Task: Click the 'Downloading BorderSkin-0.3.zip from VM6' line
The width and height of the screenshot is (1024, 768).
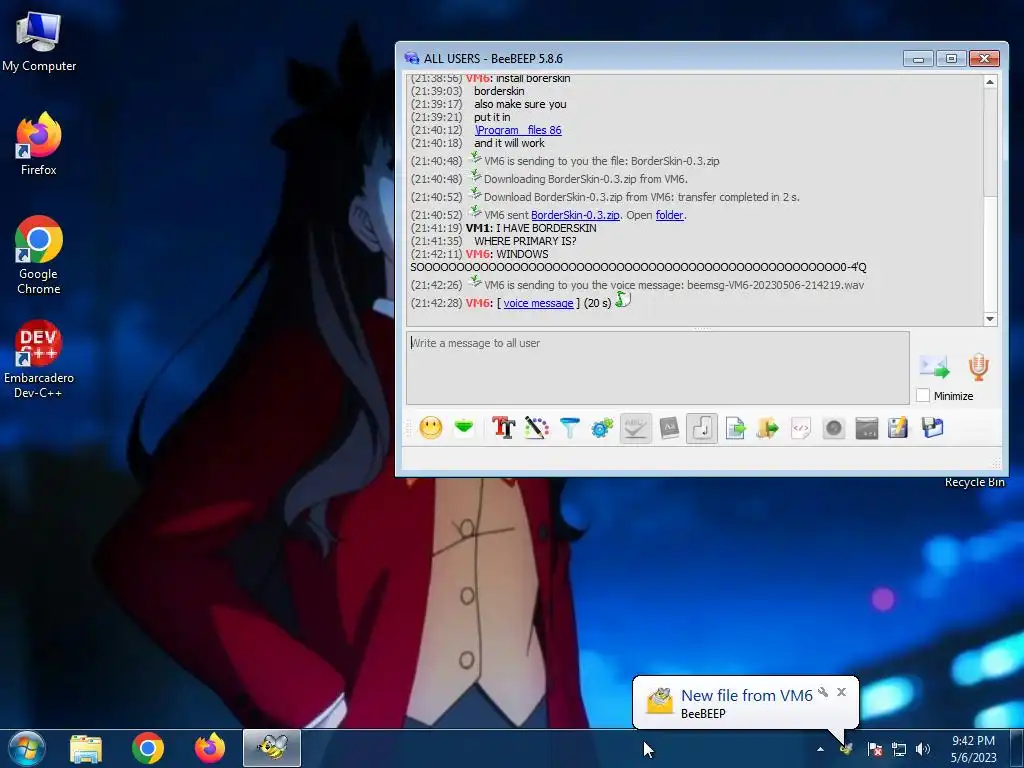Action: click(586, 179)
